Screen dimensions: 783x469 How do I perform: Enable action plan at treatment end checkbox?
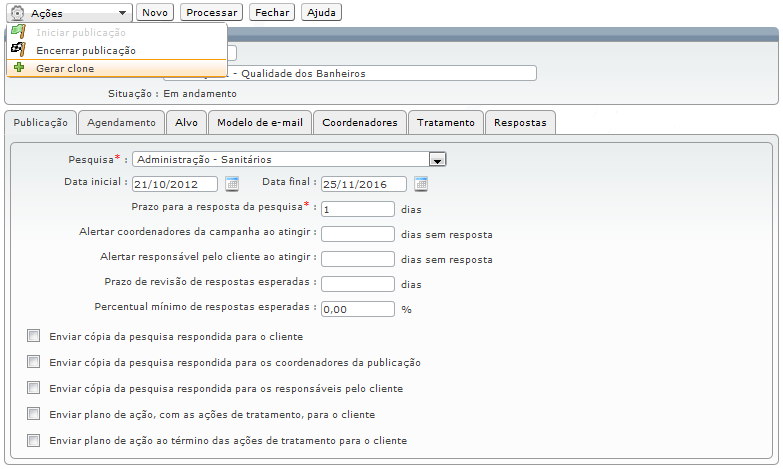click(x=34, y=440)
